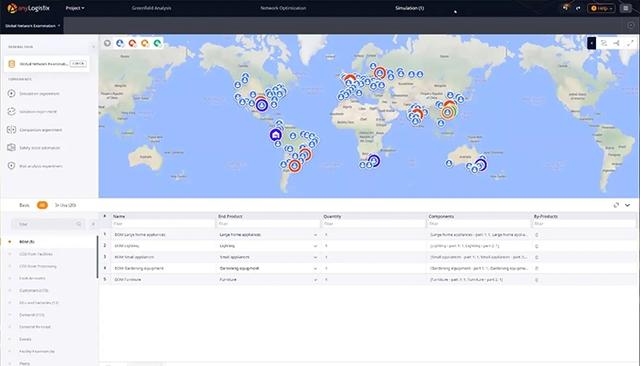640x366 pixels.
Task: Click the Global Network Examination scenario database icon
Action: [12, 64]
